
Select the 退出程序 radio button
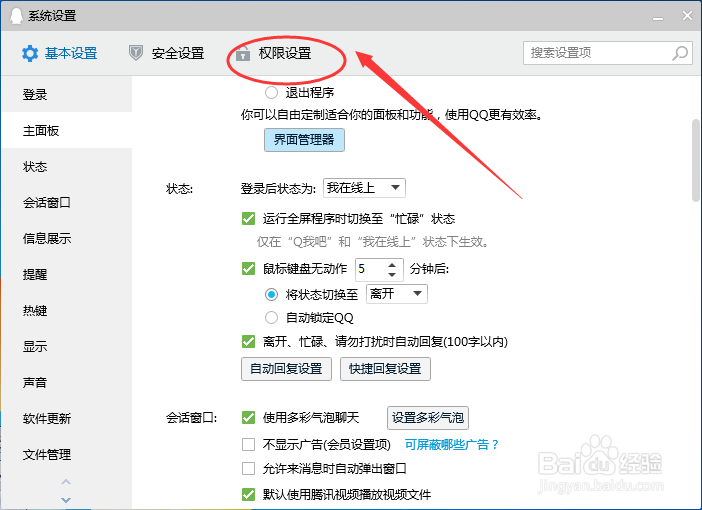(x=271, y=93)
